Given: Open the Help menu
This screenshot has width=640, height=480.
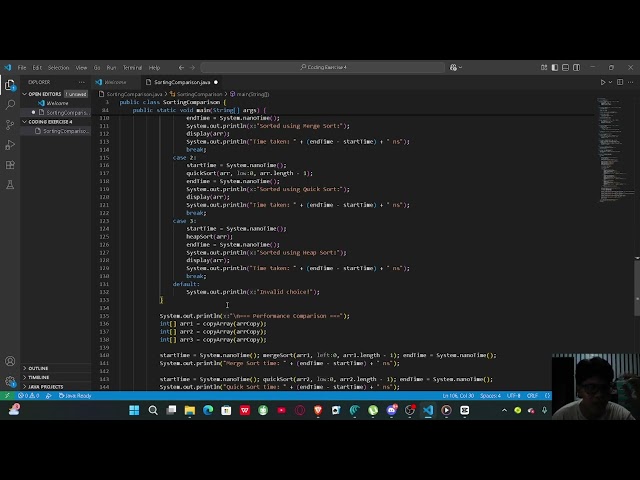Looking at the screenshot, I should click(x=154, y=68).
